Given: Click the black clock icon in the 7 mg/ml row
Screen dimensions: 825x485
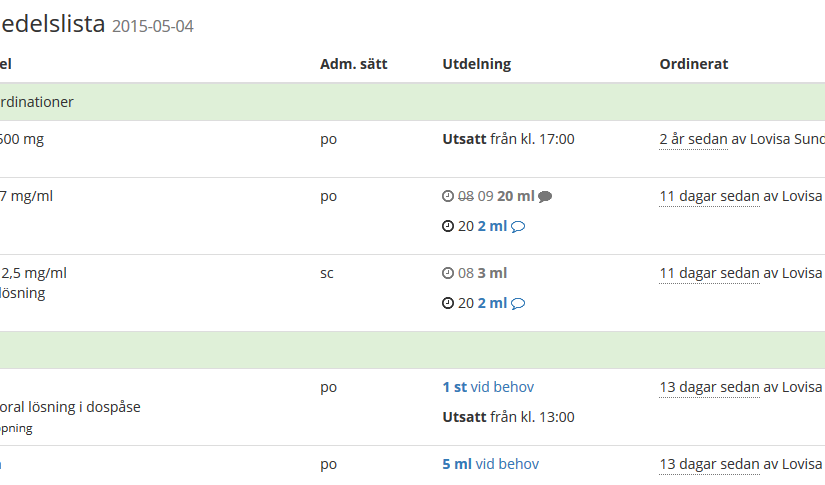Looking at the screenshot, I should (x=448, y=226).
